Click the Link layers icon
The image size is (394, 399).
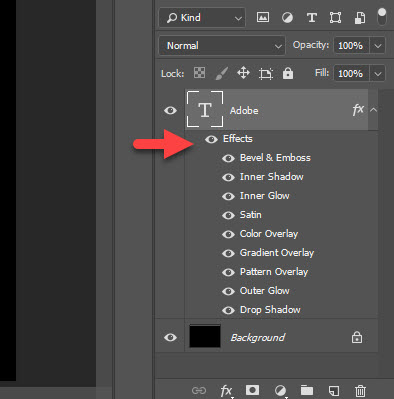tap(199, 390)
